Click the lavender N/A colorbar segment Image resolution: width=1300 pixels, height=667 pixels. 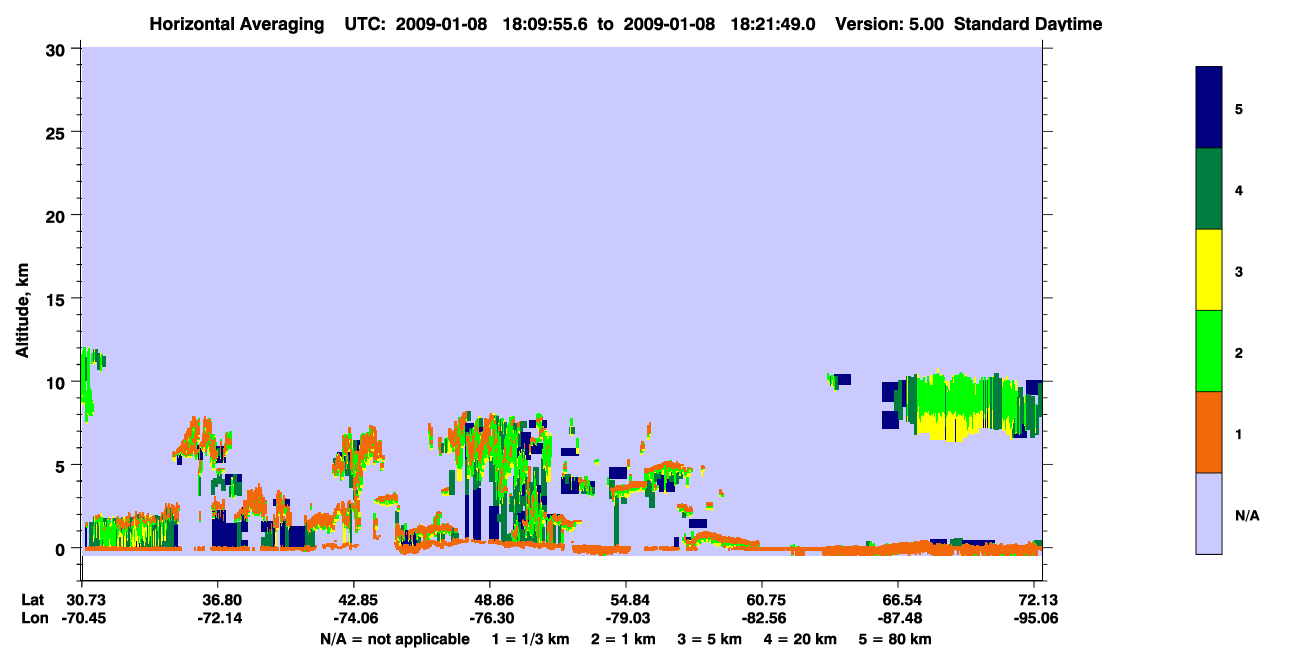[x=1209, y=513]
